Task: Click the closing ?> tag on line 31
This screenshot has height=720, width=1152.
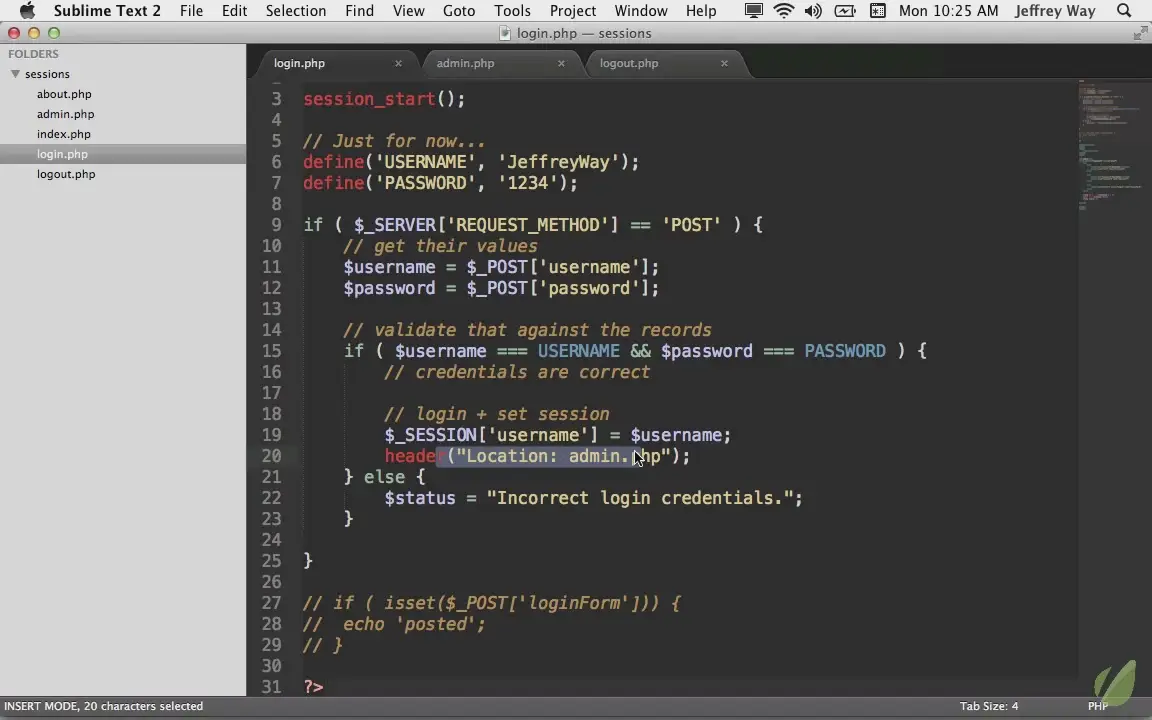Action: tap(314, 687)
